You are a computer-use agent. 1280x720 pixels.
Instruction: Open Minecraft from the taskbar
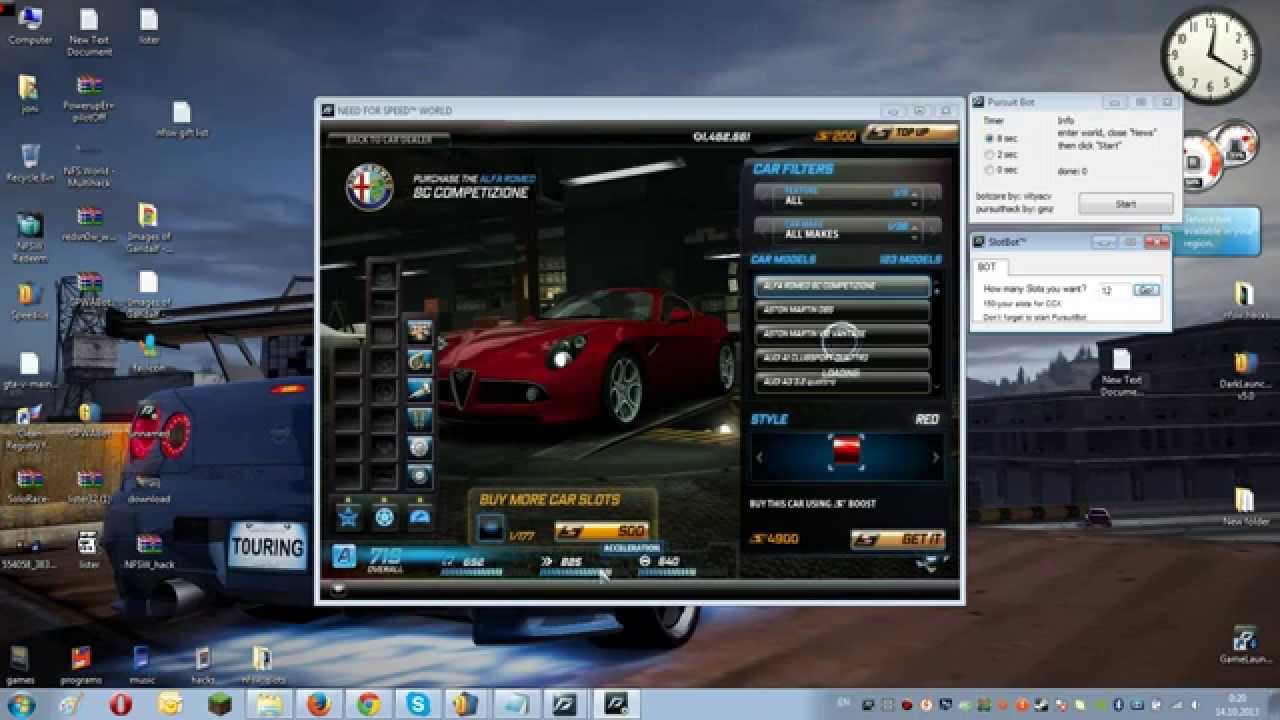coord(219,705)
